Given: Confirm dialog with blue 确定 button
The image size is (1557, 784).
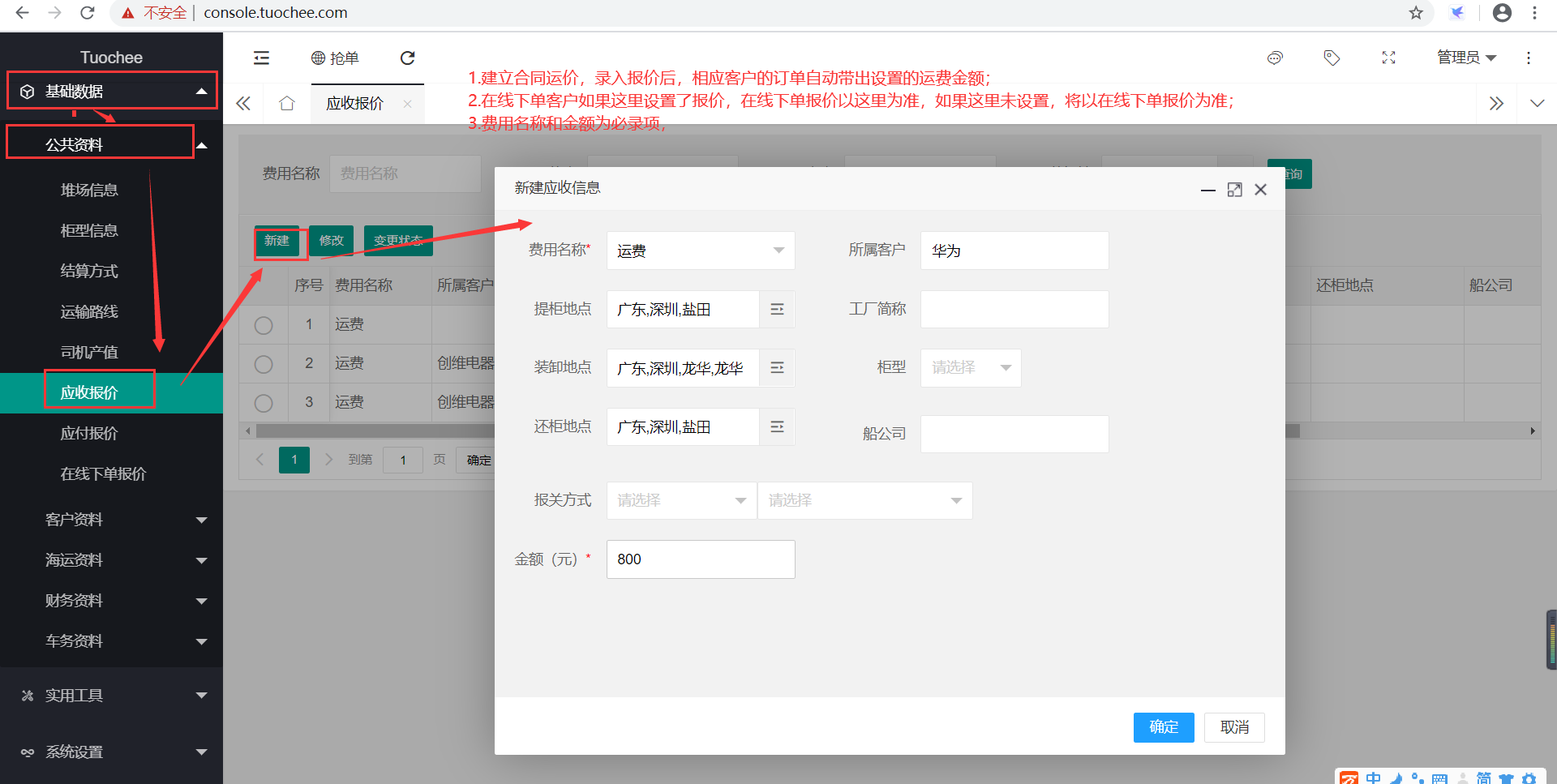Looking at the screenshot, I should coord(1164,727).
